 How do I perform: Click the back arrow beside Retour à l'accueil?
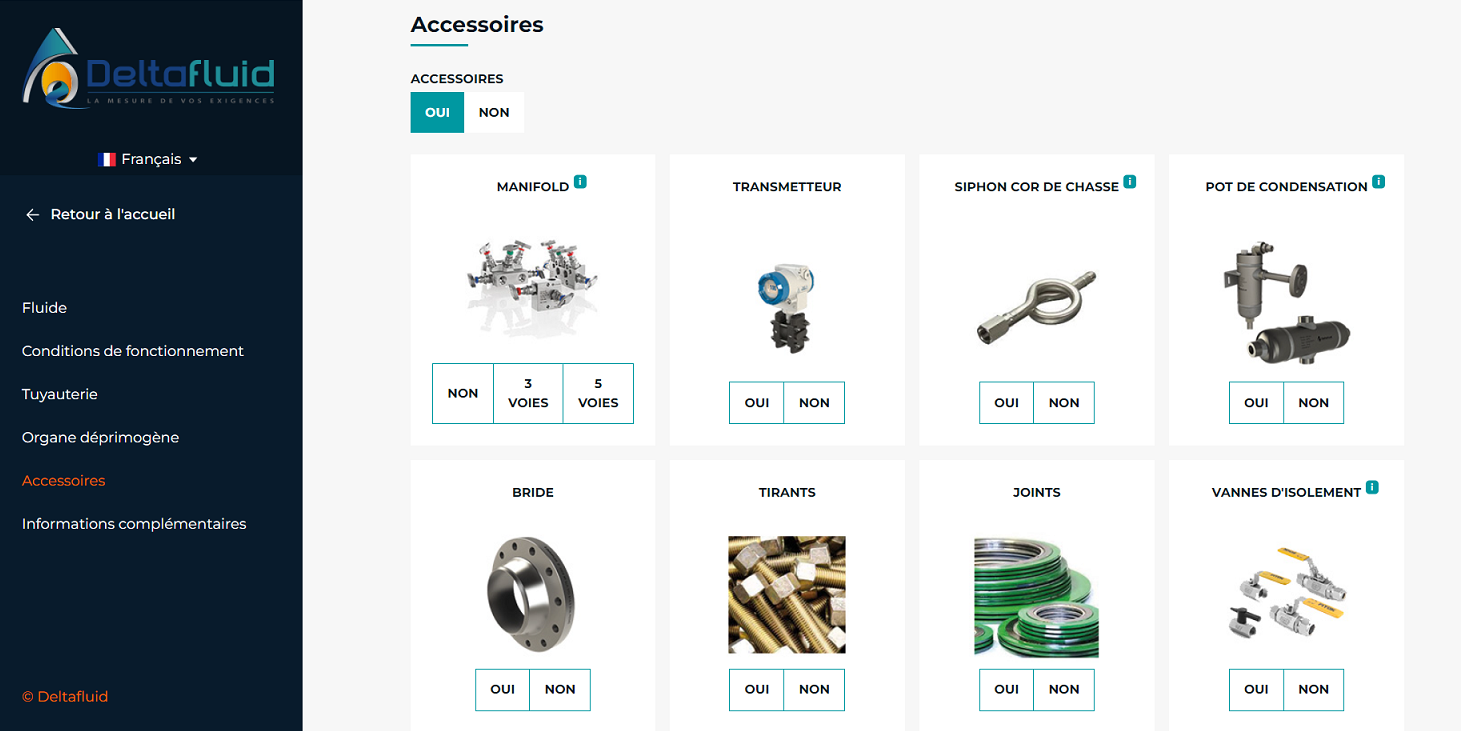[32, 215]
